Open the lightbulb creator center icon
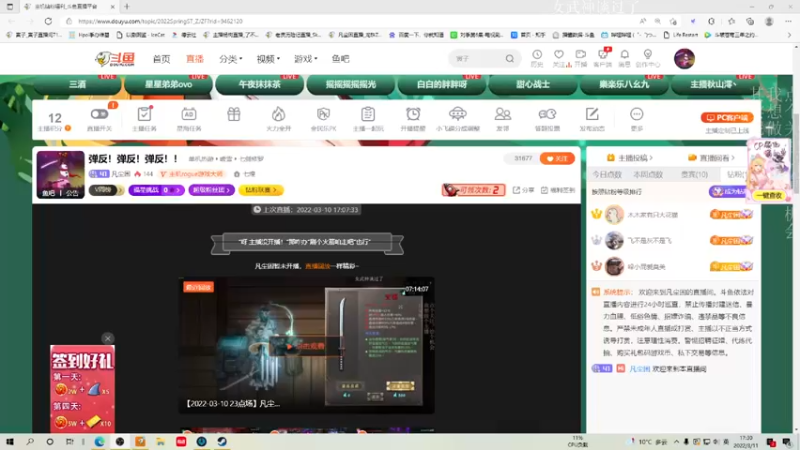The height and width of the screenshot is (450, 800). point(647,55)
